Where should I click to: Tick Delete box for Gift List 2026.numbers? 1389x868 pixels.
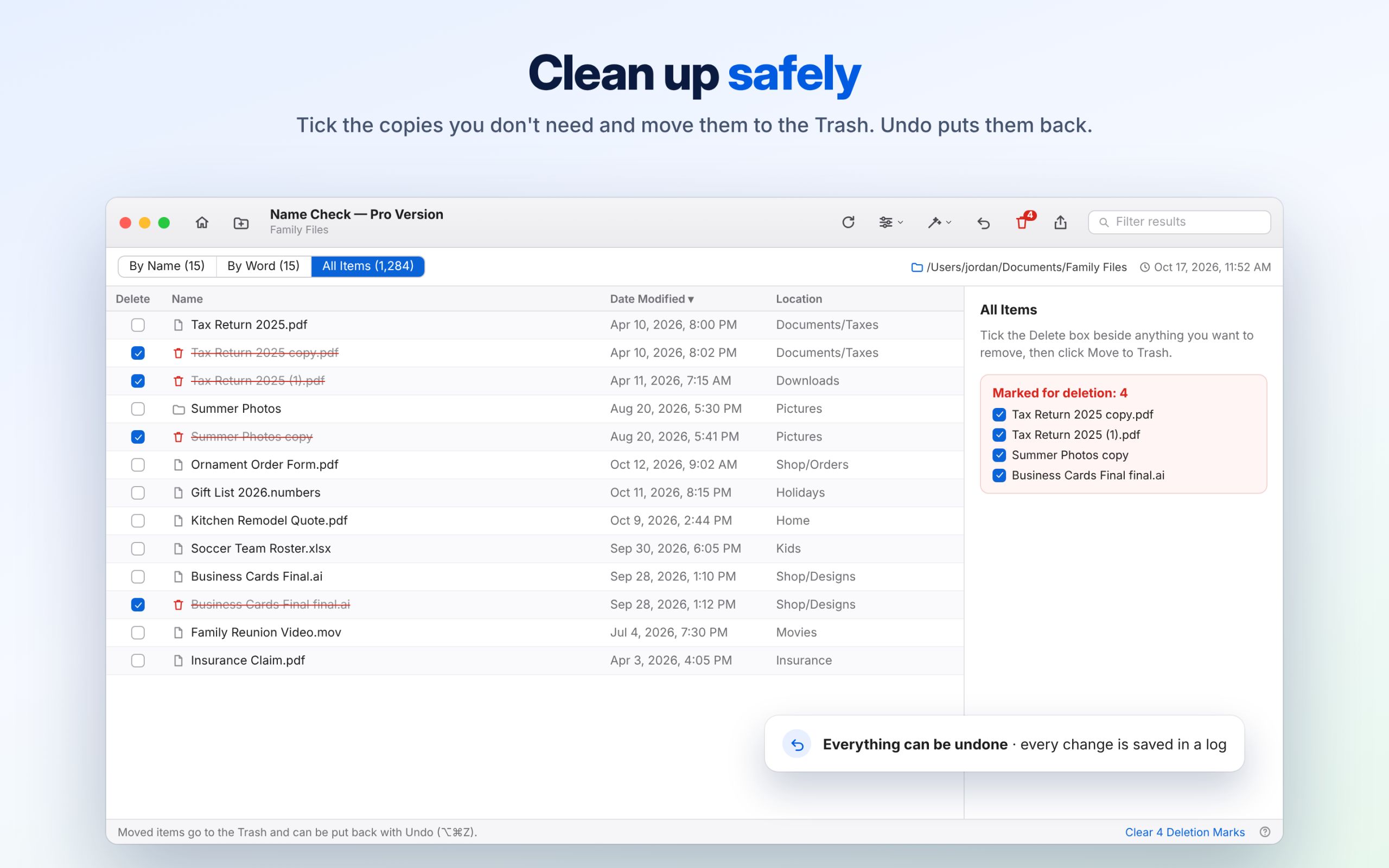click(x=138, y=493)
